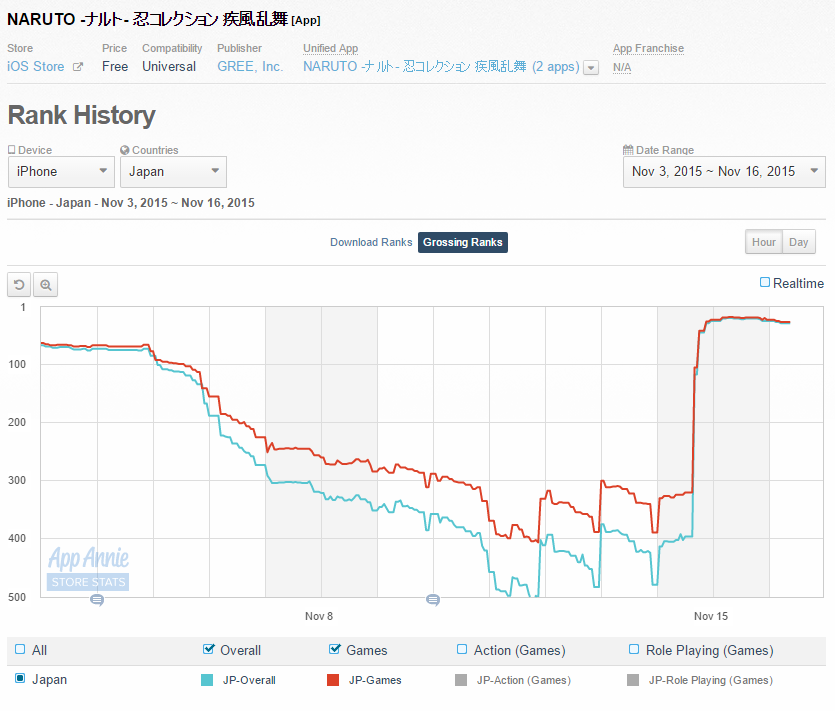This screenshot has height=711, width=835.
Task: Click the Rank History heading
Action: (81, 115)
